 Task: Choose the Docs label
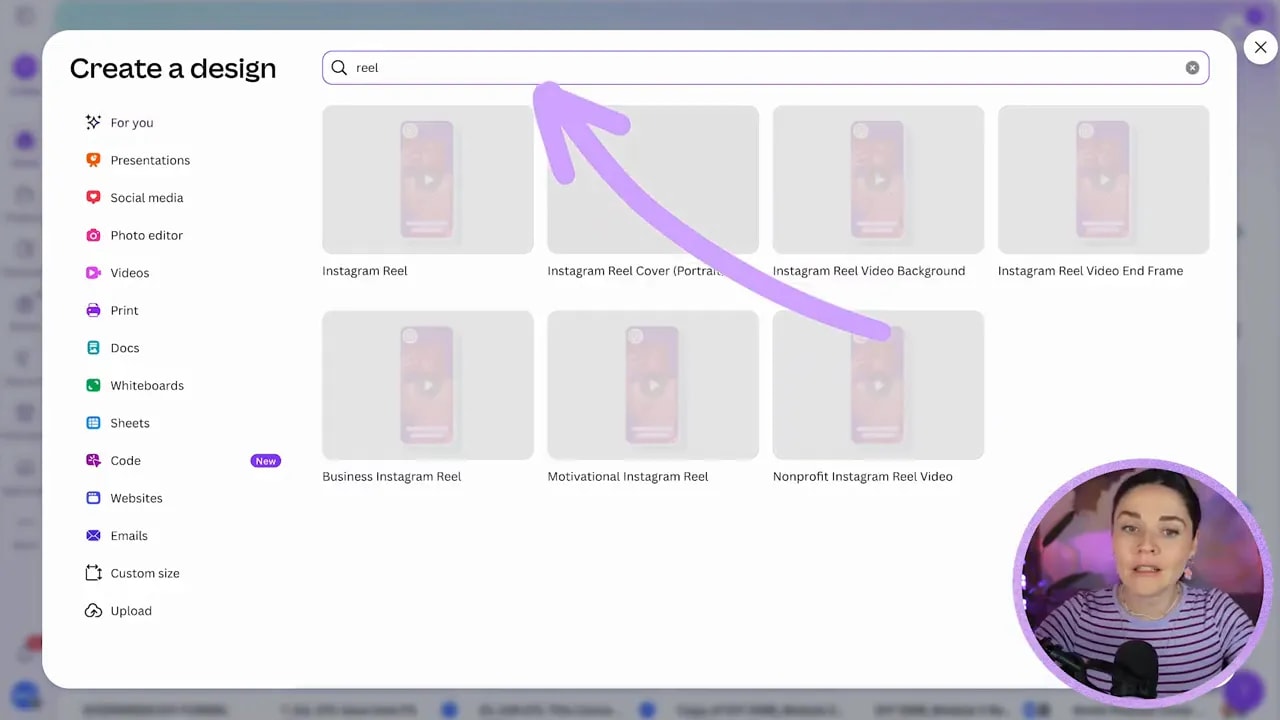point(125,347)
